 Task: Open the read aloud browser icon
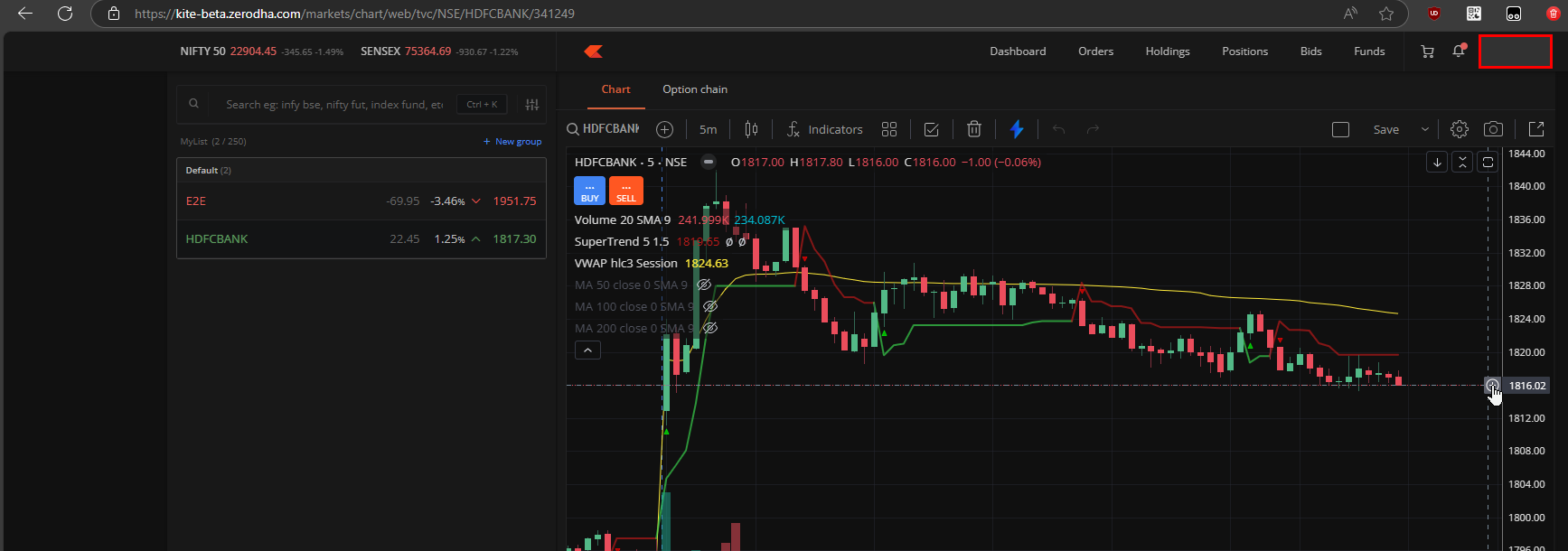click(x=1350, y=14)
